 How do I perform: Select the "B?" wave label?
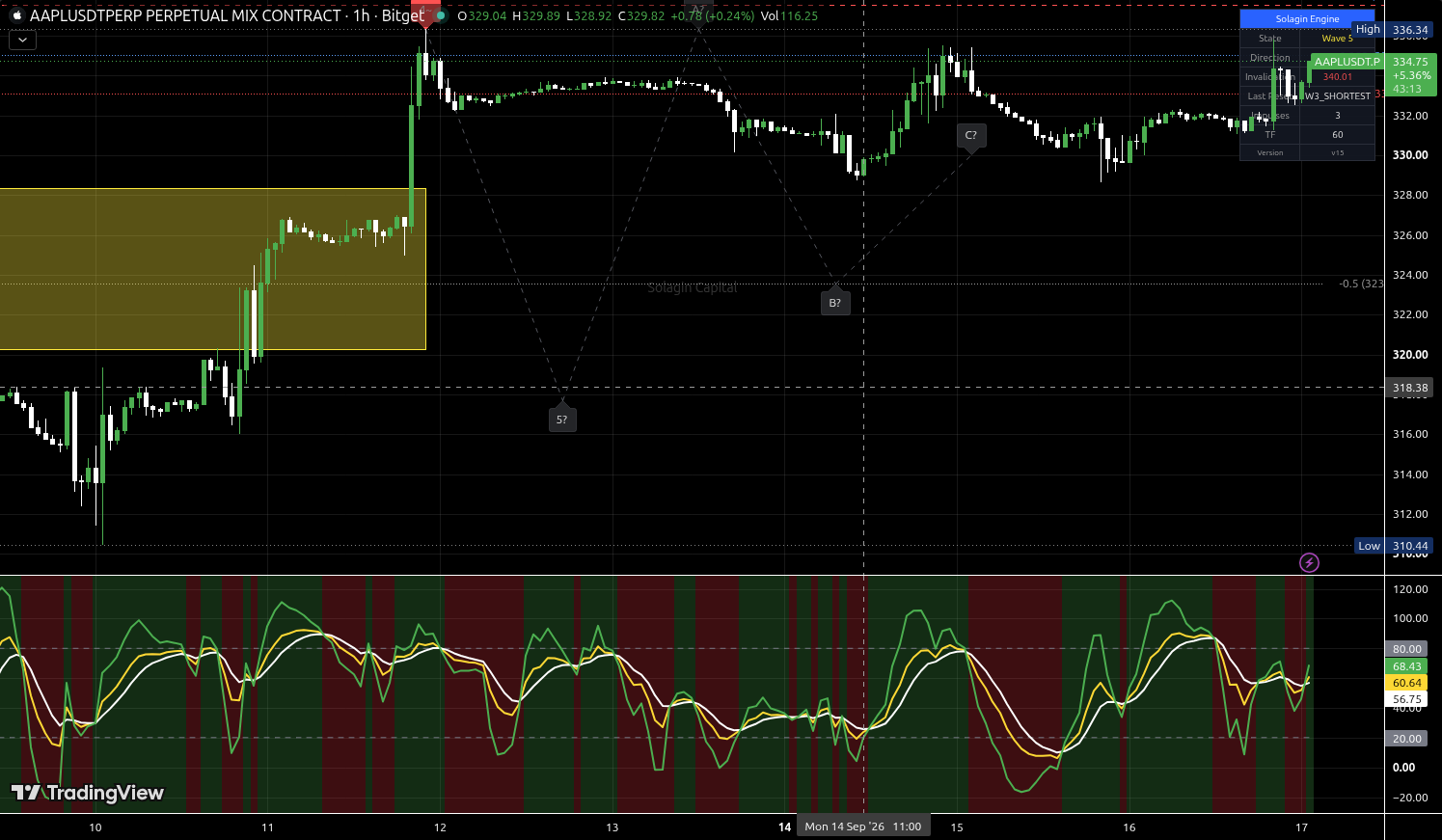835,303
